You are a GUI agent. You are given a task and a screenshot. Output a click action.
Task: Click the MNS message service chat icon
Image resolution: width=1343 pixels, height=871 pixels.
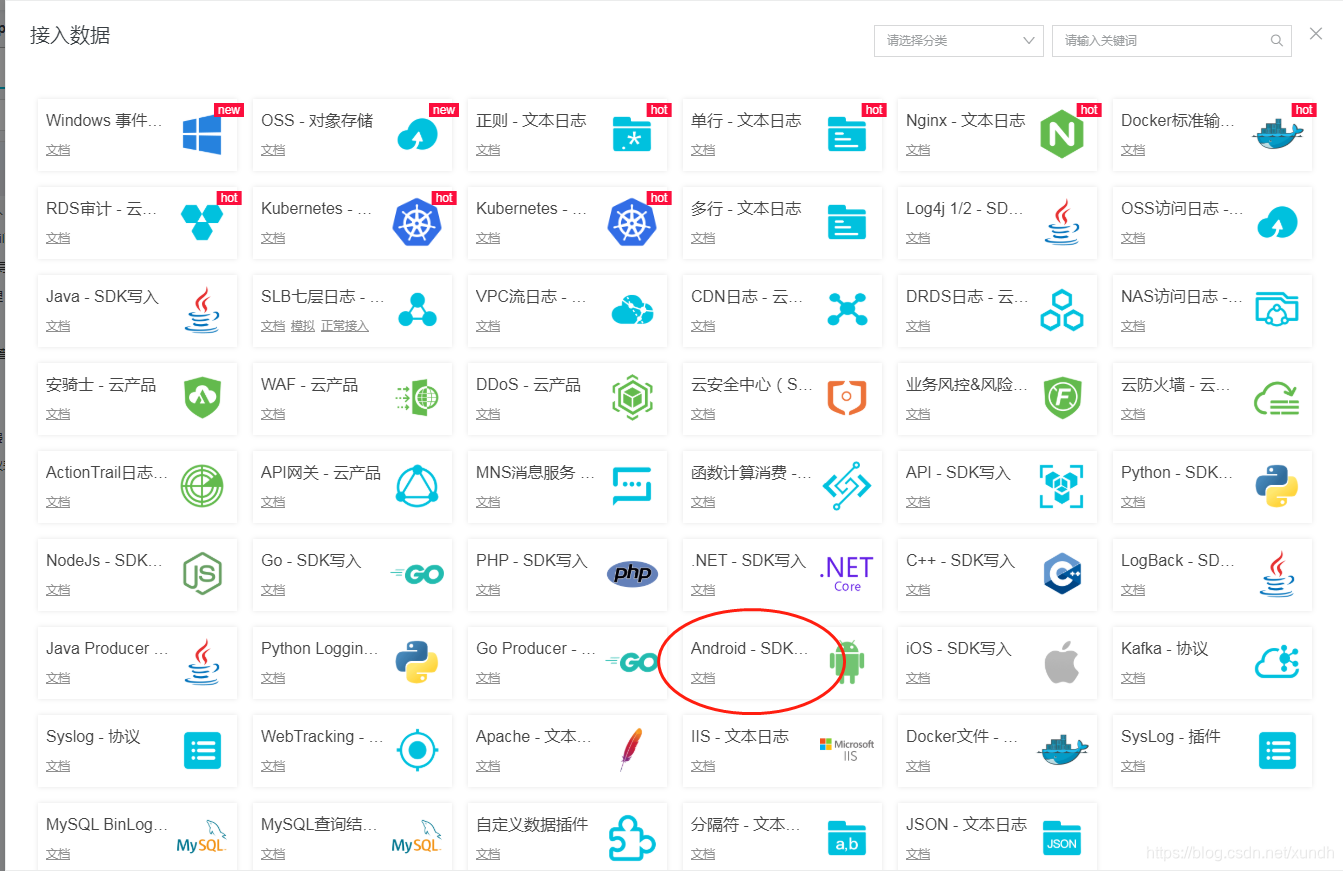tap(632, 486)
